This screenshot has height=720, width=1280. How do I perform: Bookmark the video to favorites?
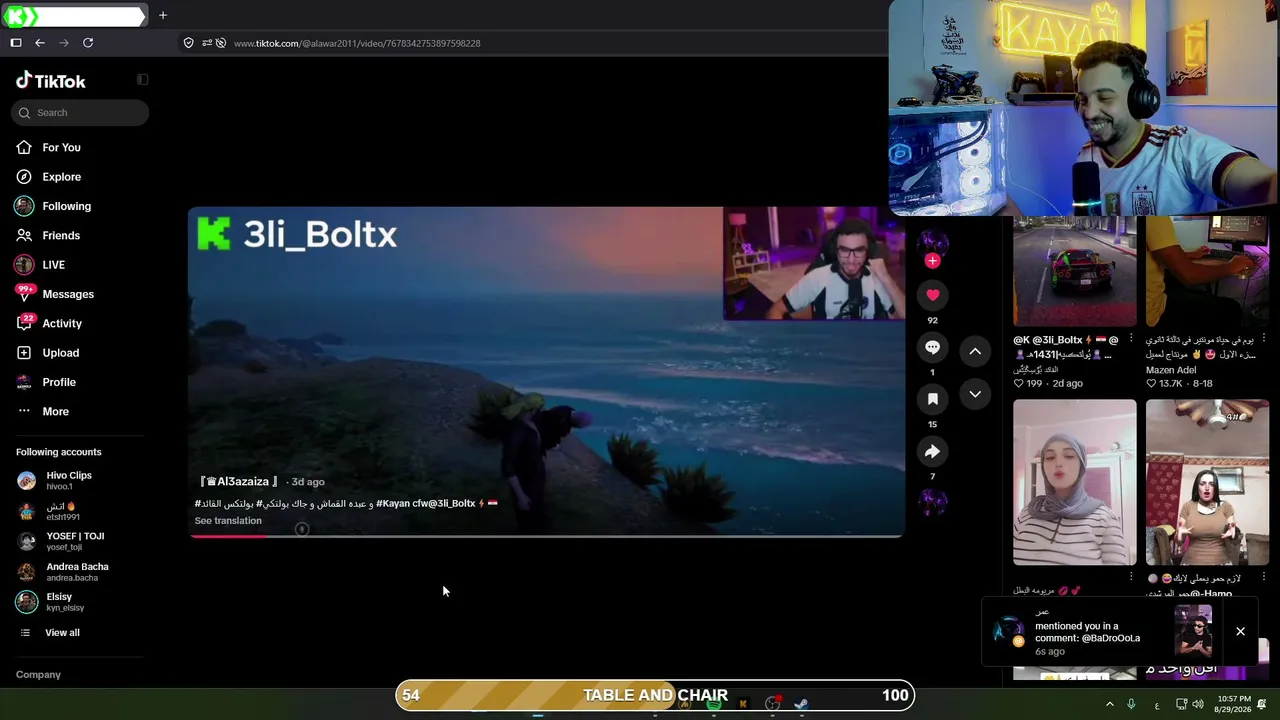[x=932, y=399]
